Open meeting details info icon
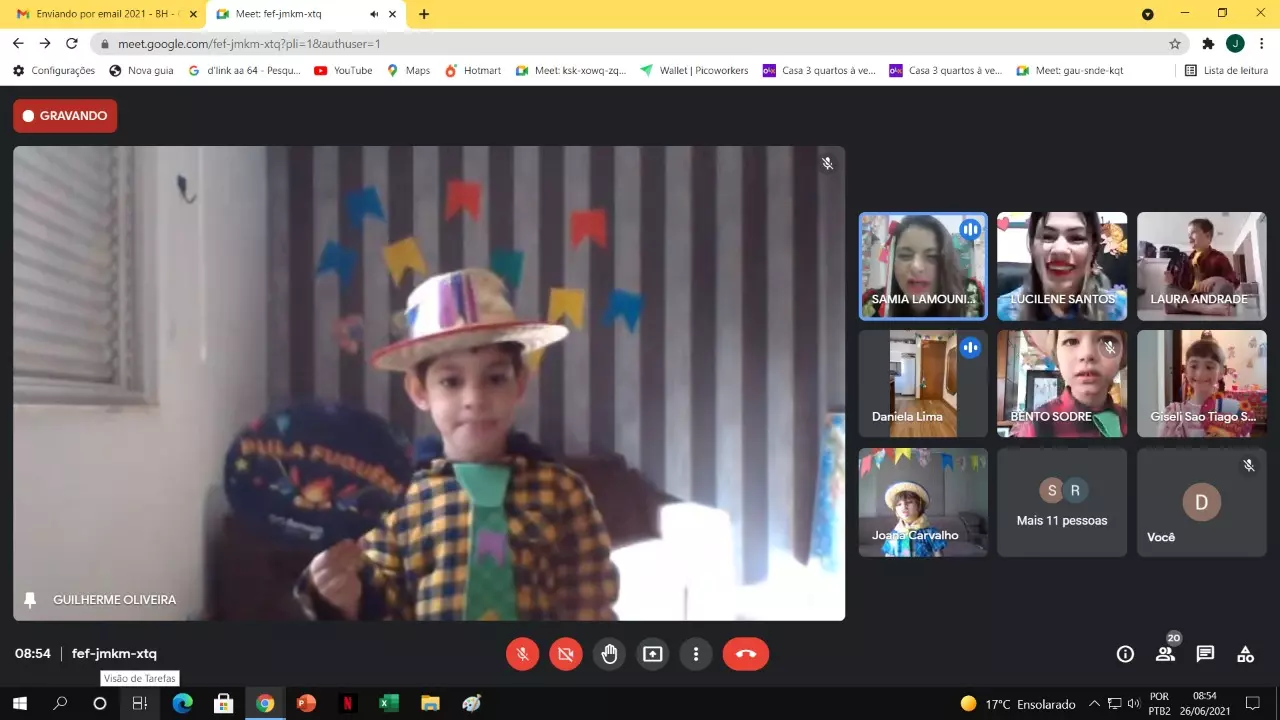 click(1125, 654)
